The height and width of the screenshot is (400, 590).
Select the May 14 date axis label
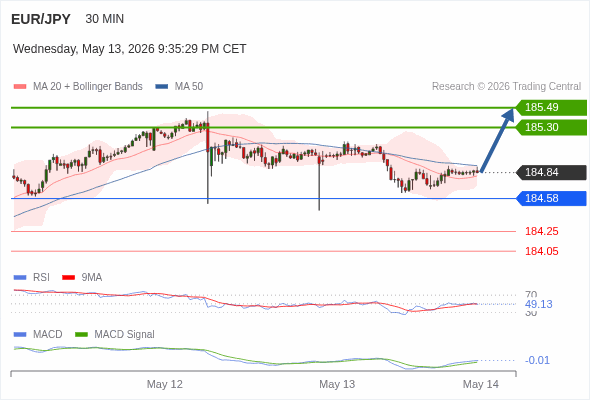(481, 384)
